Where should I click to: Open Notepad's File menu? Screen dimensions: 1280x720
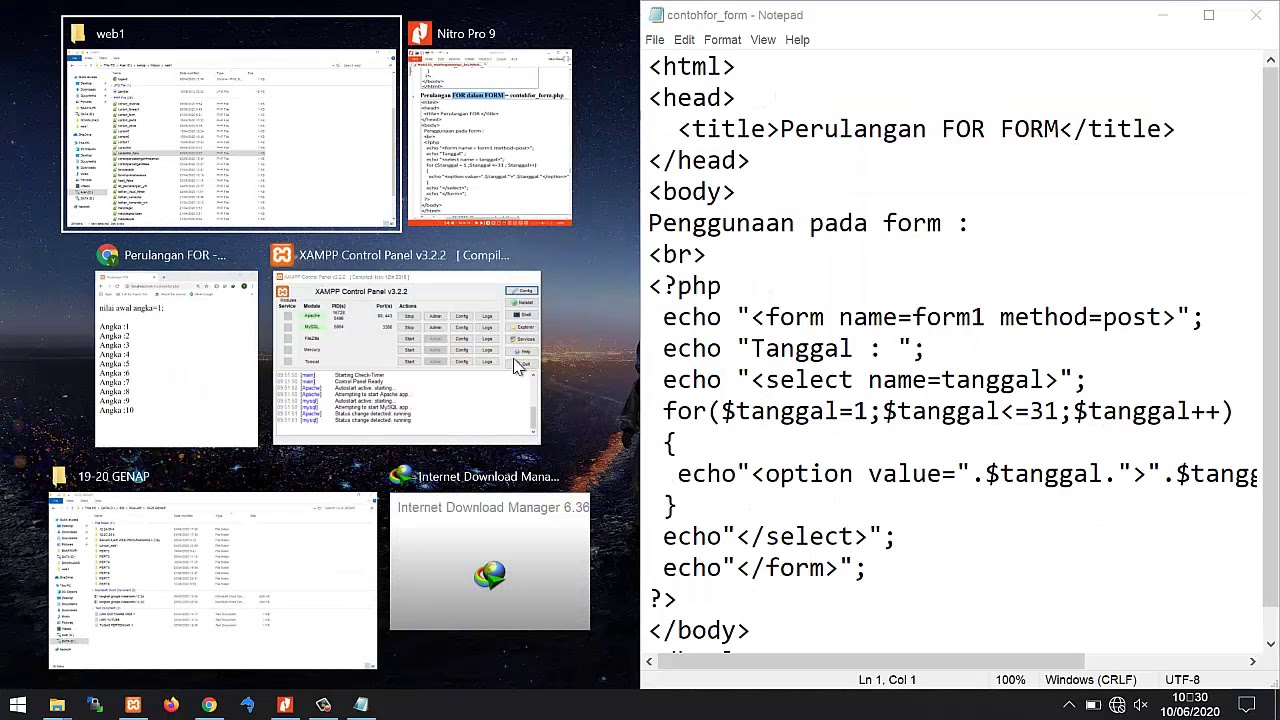pos(655,40)
